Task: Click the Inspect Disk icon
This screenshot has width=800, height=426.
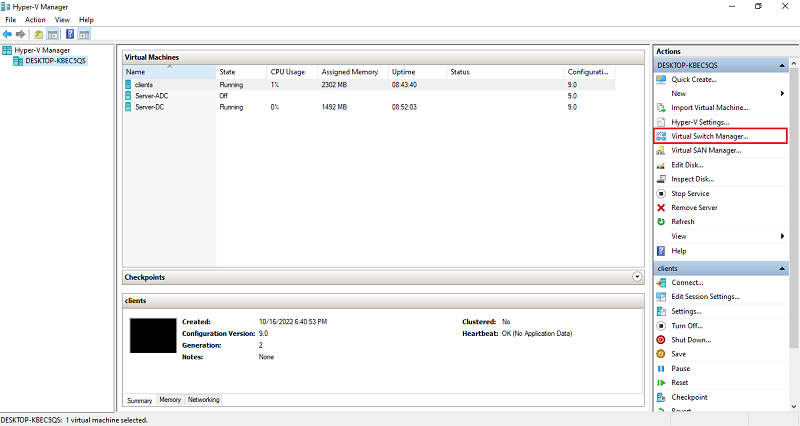Action: coord(661,179)
